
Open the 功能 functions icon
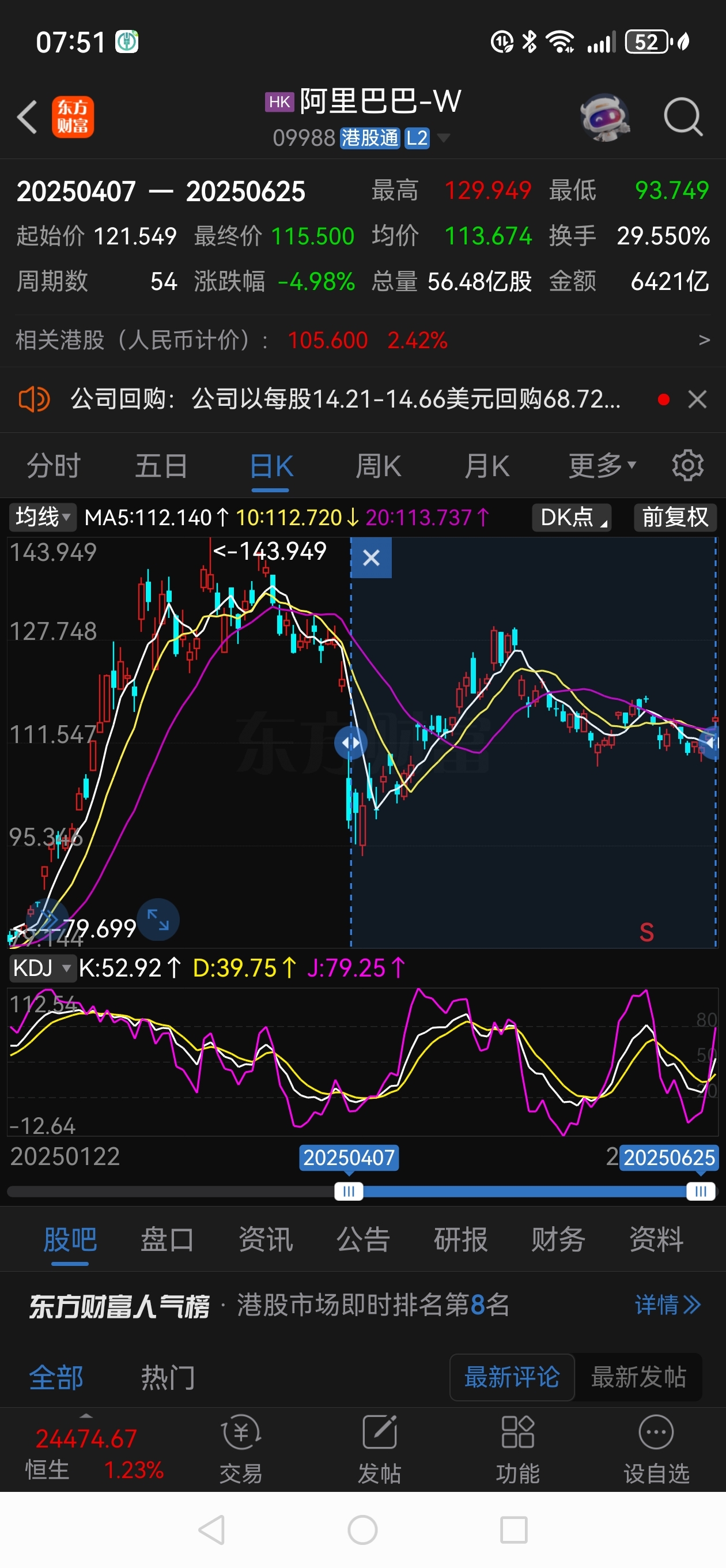pos(518,1449)
